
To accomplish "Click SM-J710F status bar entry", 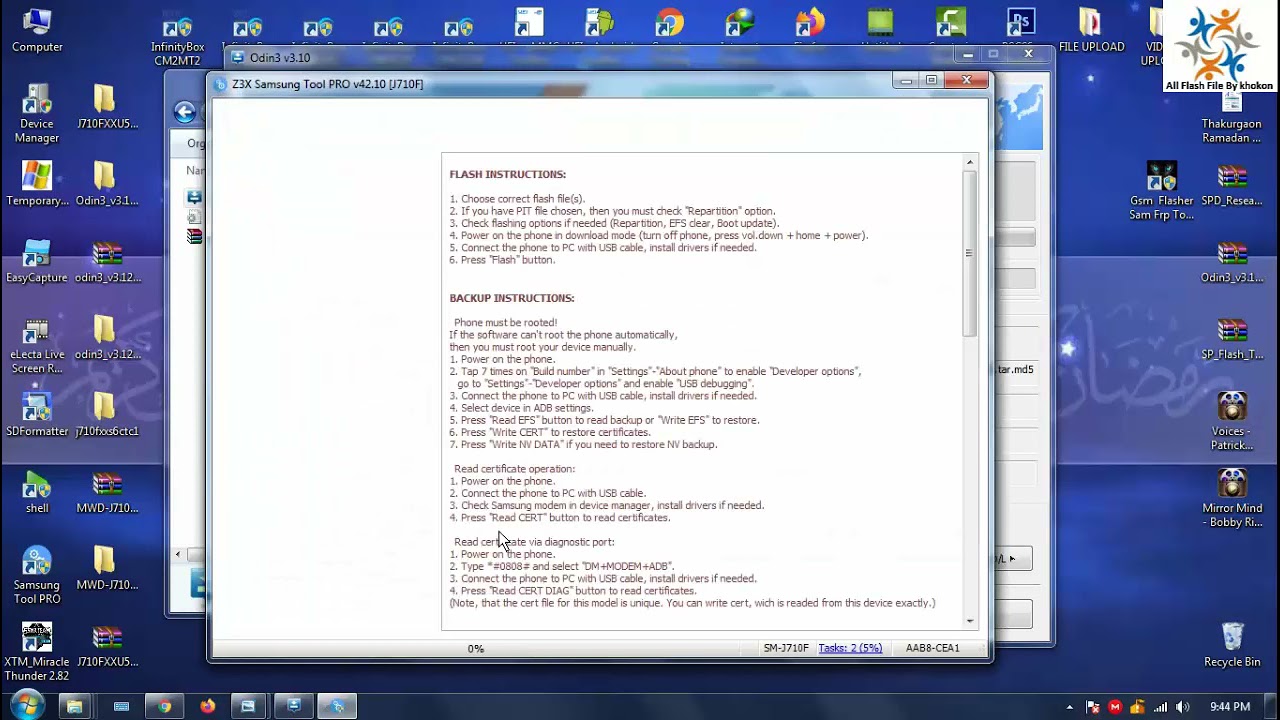I will 786,648.
